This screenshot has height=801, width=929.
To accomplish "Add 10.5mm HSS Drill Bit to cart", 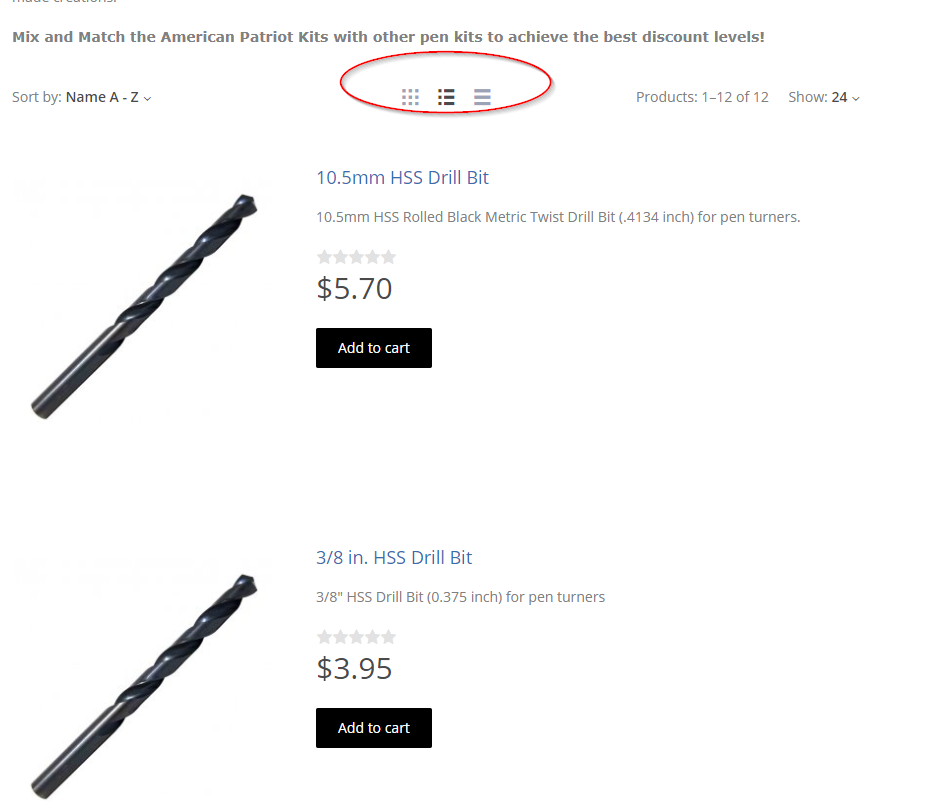I will click(374, 348).
